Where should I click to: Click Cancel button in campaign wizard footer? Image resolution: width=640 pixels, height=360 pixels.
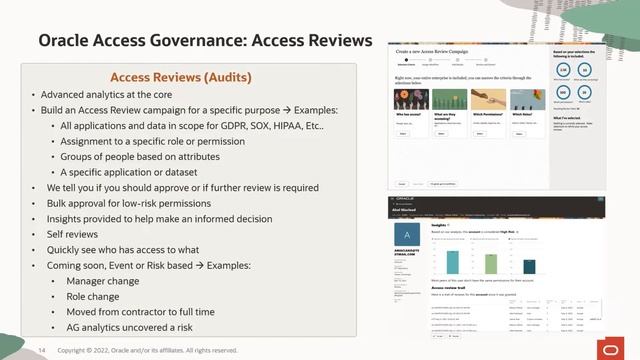402,184
